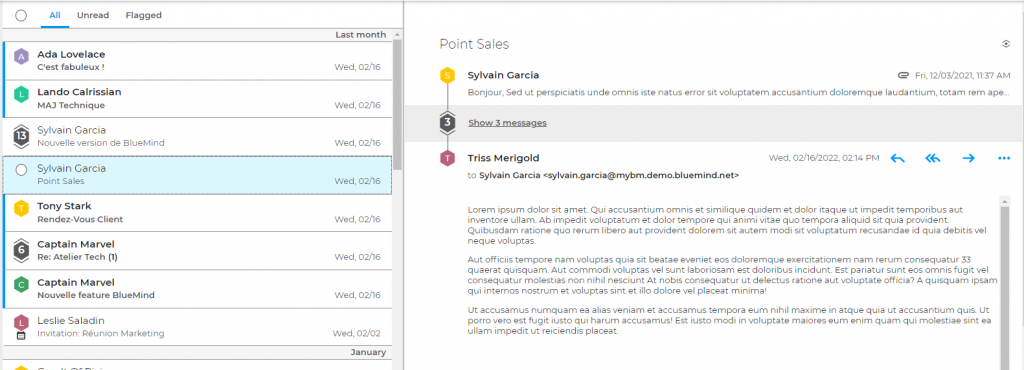Switch to the All tab
The height and width of the screenshot is (370, 1024).
pyautogui.click(x=55, y=15)
